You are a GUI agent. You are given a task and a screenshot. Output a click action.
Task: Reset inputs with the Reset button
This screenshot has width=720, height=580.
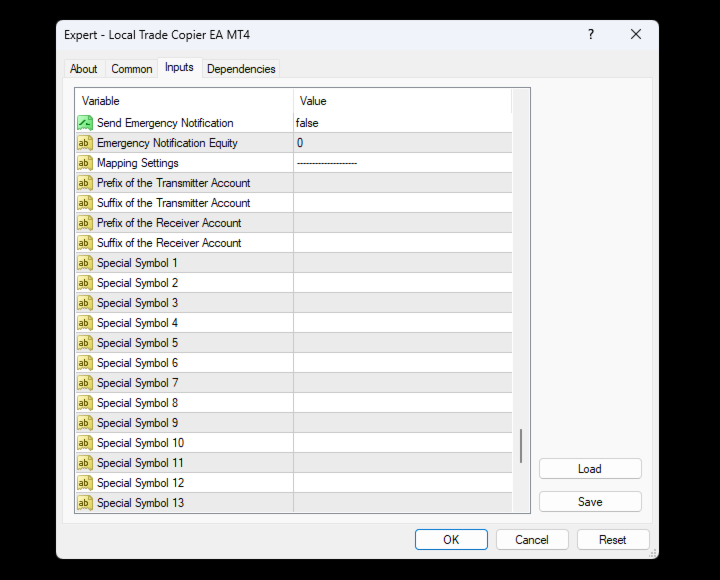click(x=613, y=540)
